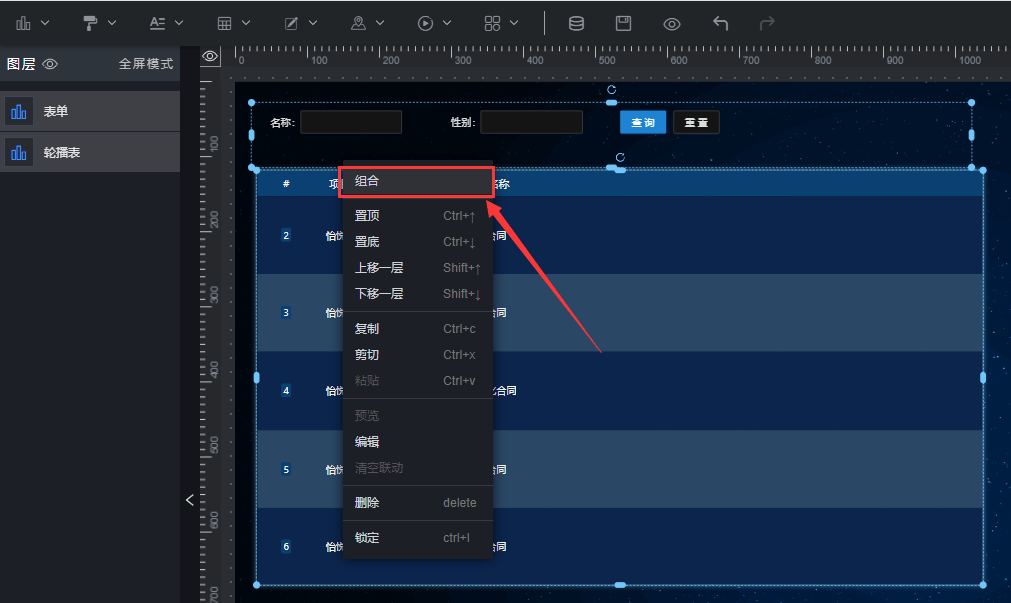Click the database data source icon
This screenshot has height=603, width=1011.
pyautogui.click(x=576, y=23)
